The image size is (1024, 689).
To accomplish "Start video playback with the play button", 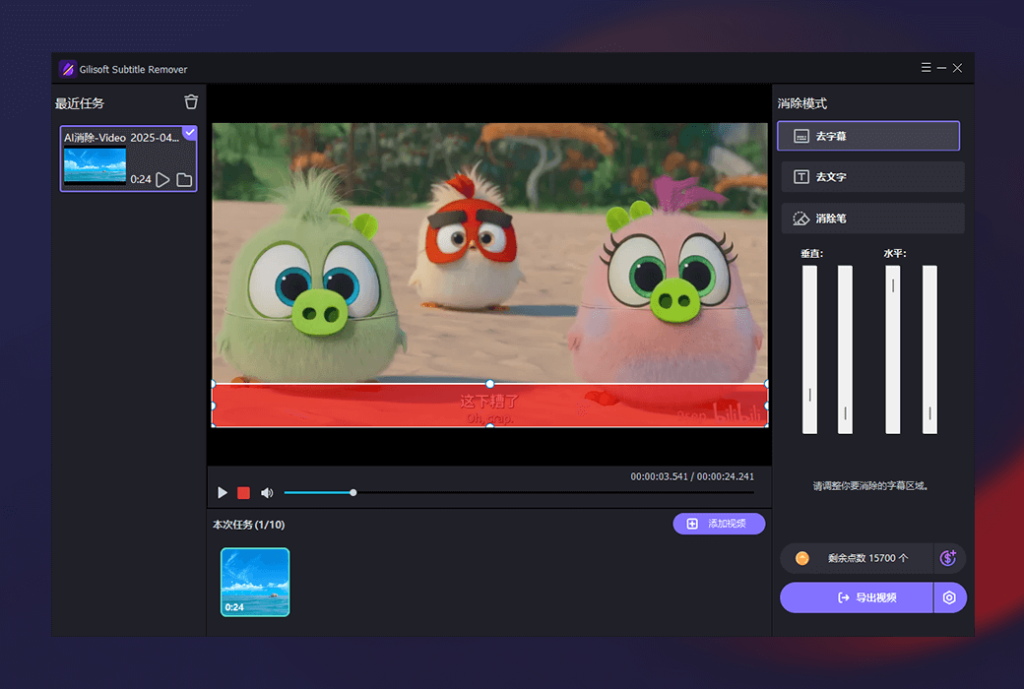I will [222, 492].
